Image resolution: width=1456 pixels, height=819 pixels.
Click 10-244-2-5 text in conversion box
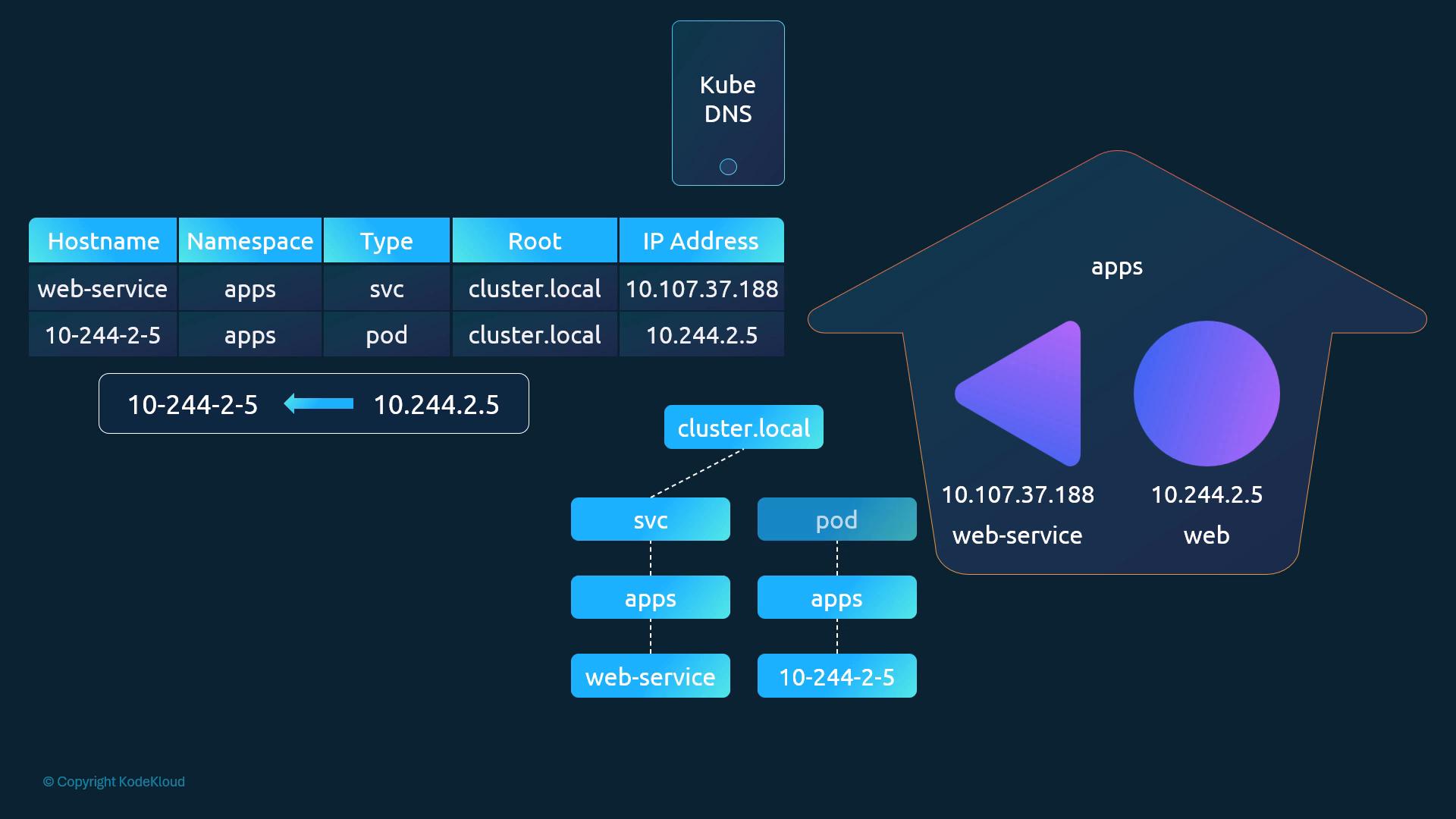click(x=193, y=404)
